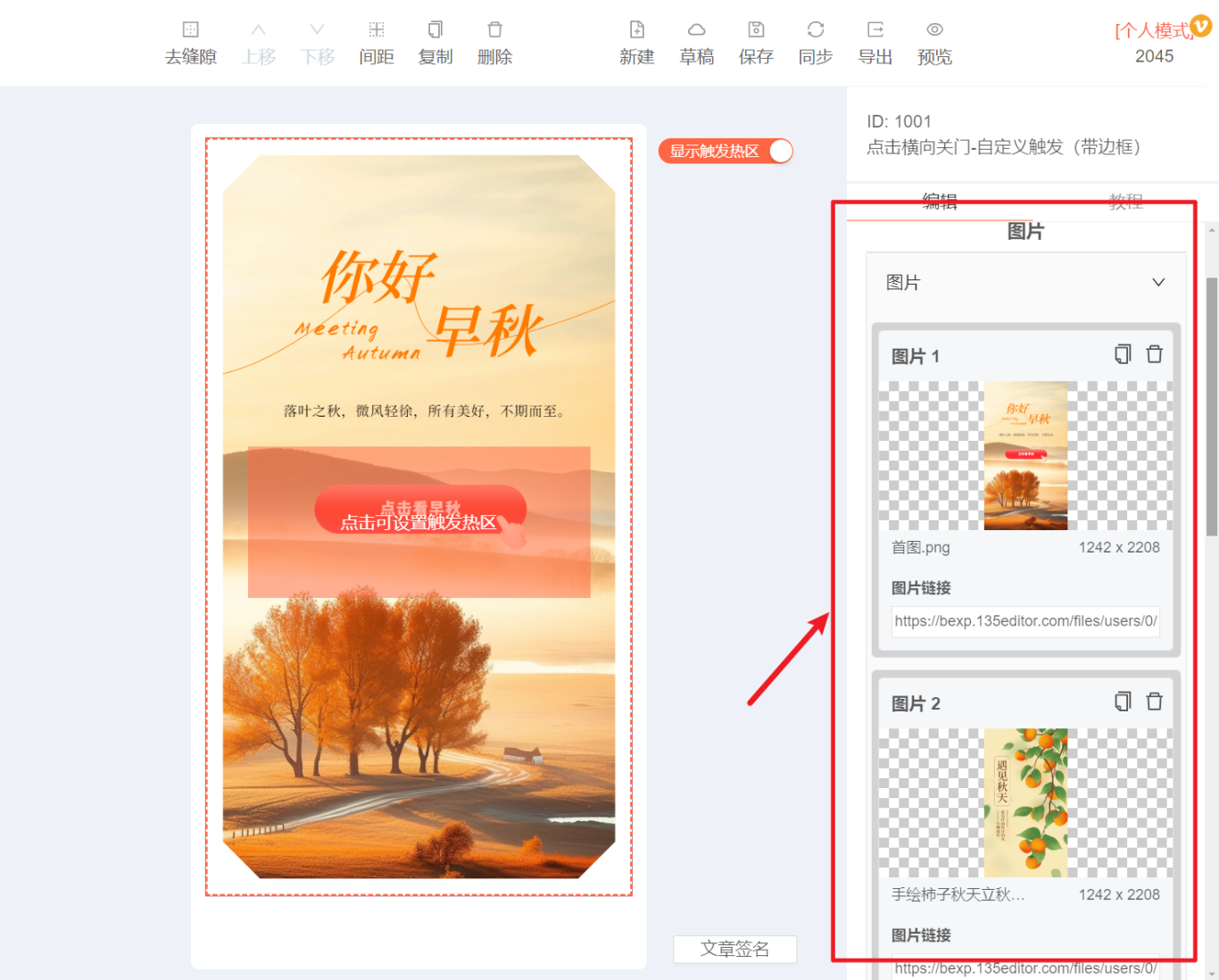Click the 2045 number under 个人模式
1219x980 pixels.
pos(1154,56)
